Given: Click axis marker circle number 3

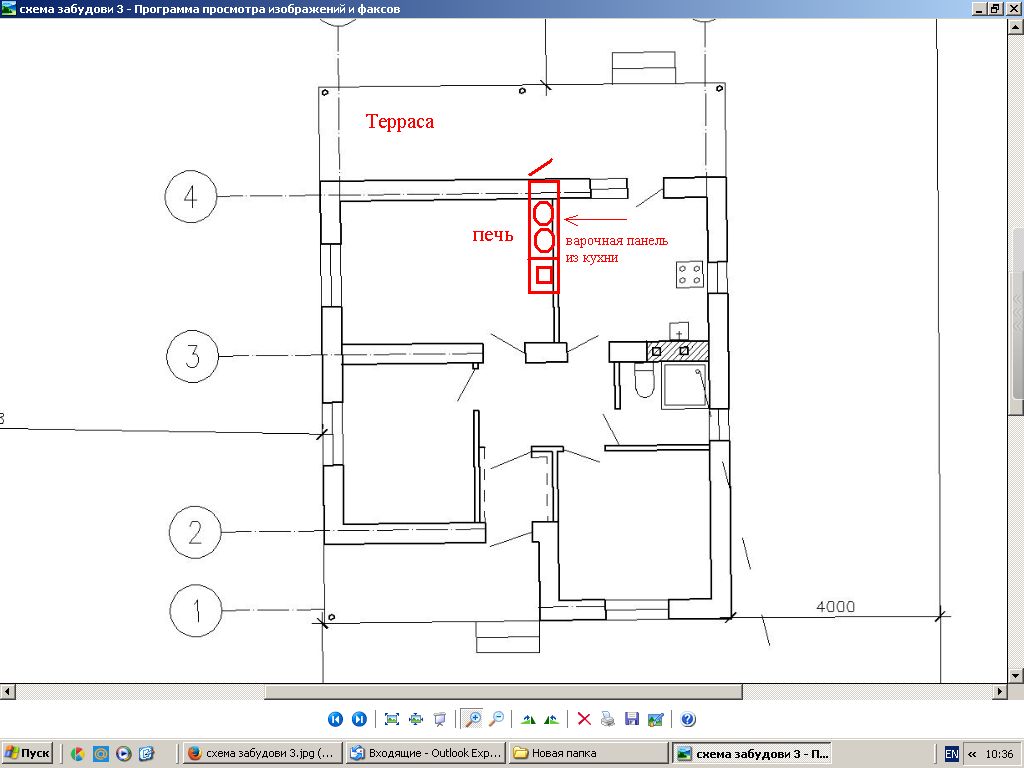Looking at the screenshot, I should [193, 357].
